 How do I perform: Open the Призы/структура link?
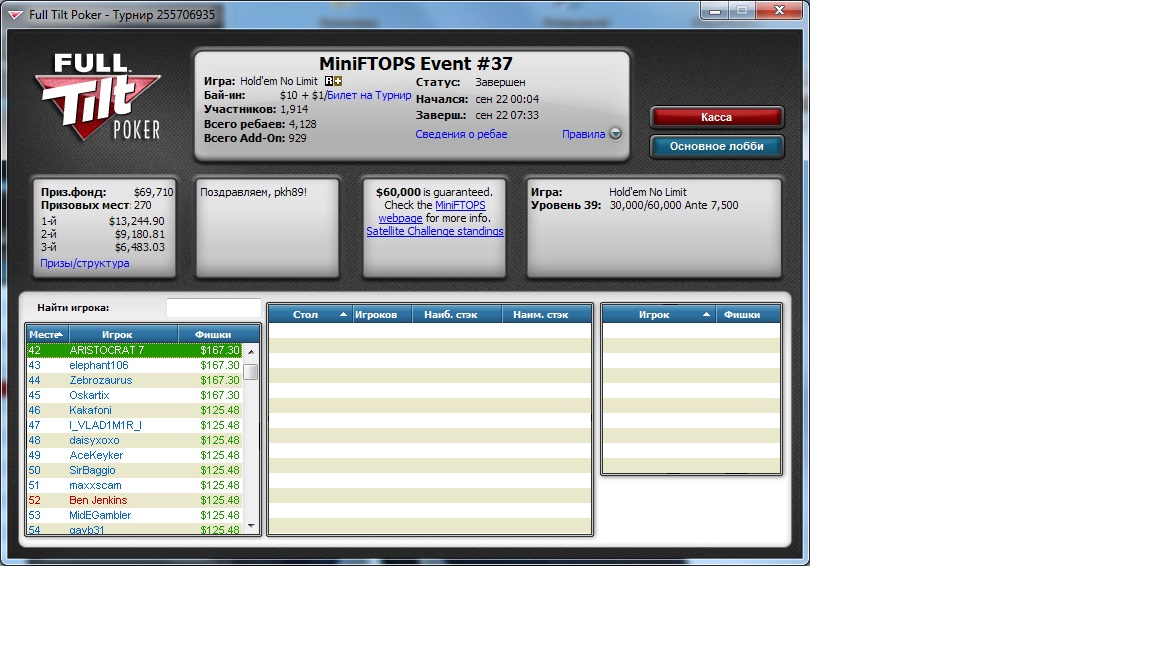point(85,263)
